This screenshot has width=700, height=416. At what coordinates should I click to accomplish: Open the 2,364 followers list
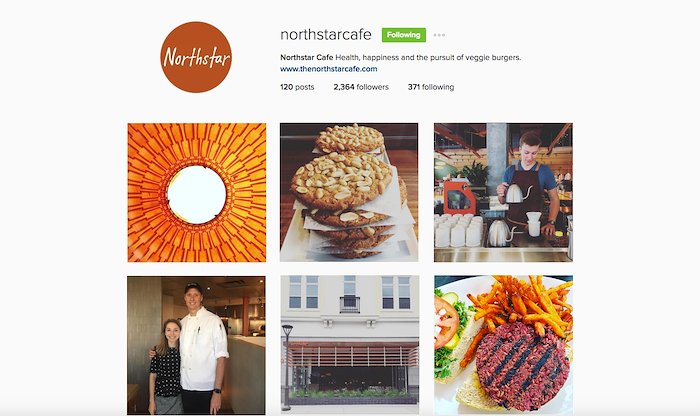click(361, 87)
